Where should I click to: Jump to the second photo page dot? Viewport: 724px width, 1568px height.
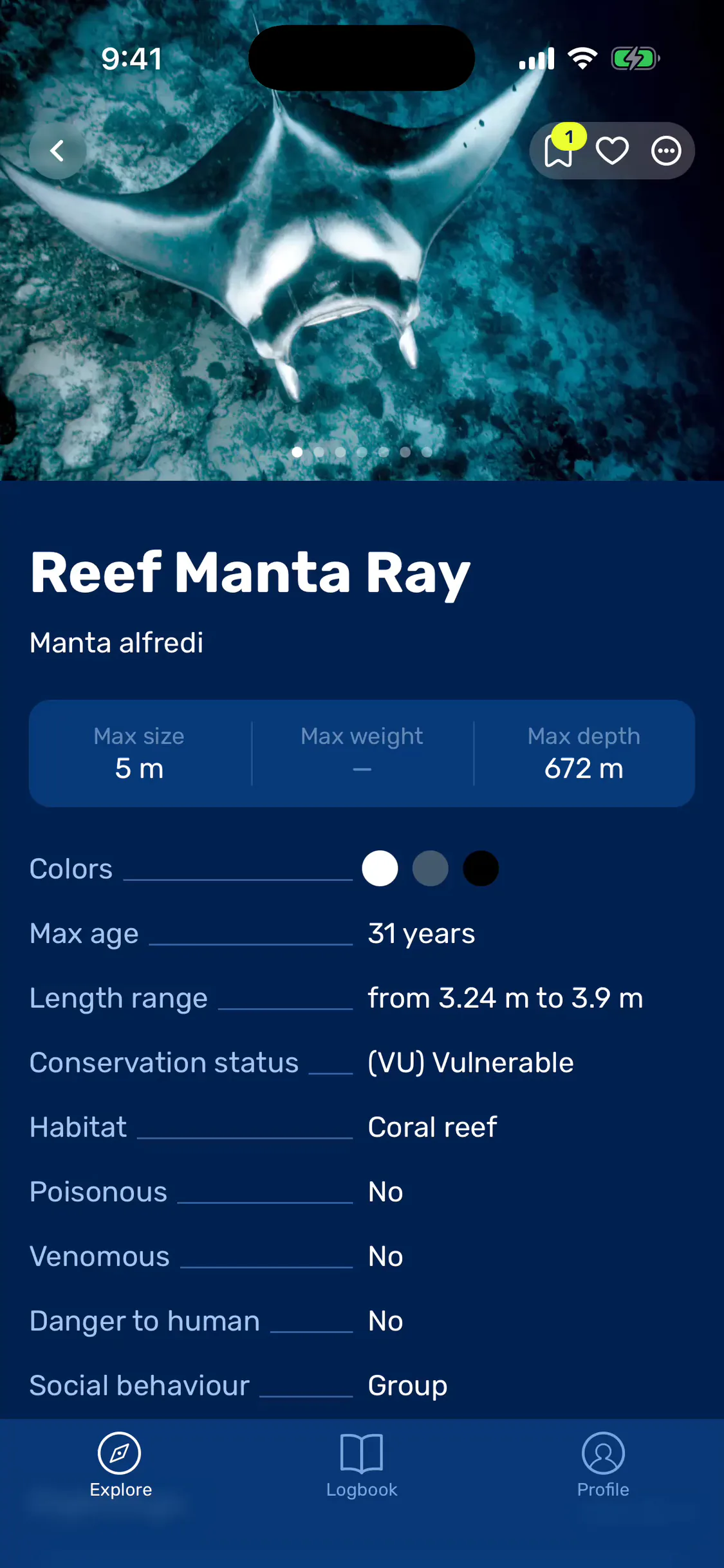tap(319, 452)
